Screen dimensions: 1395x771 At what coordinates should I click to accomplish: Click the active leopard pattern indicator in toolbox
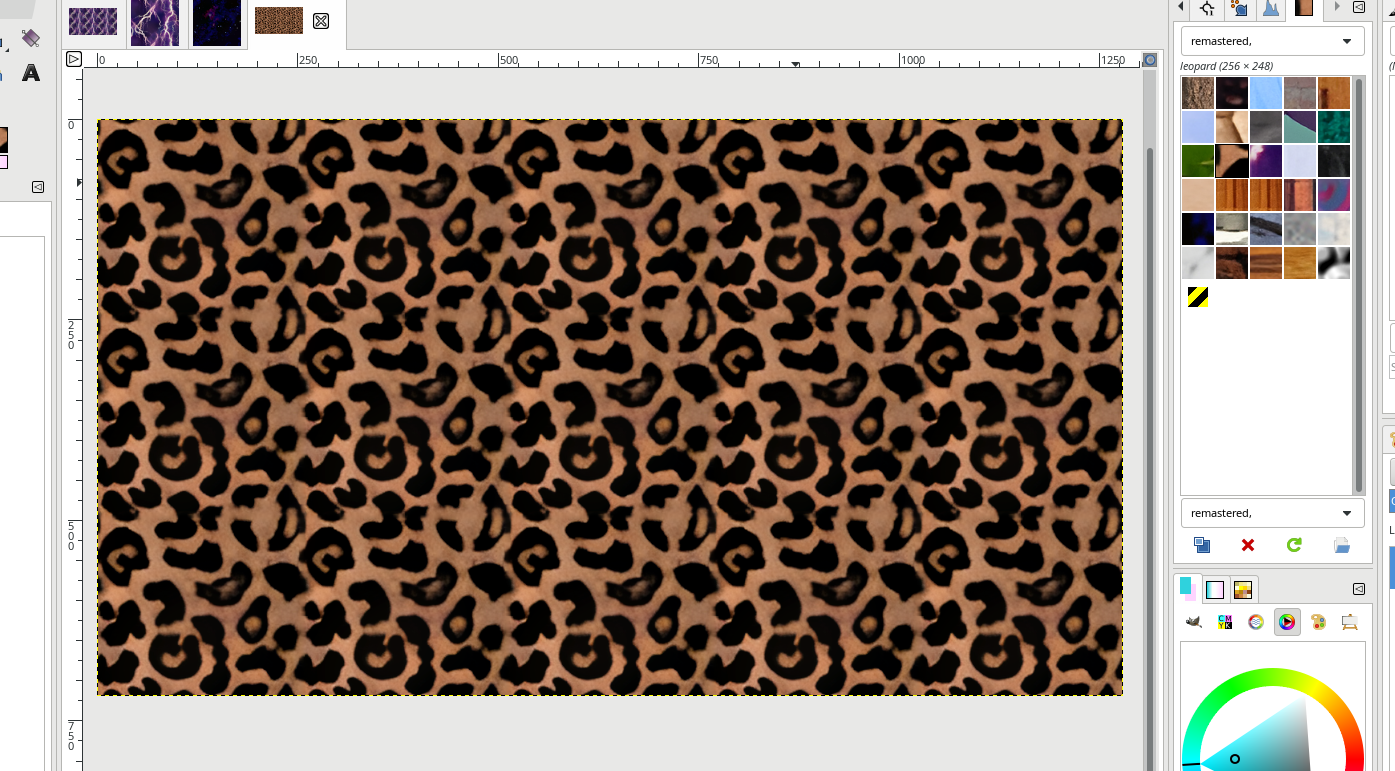pyautogui.click(x=3, y=139)
